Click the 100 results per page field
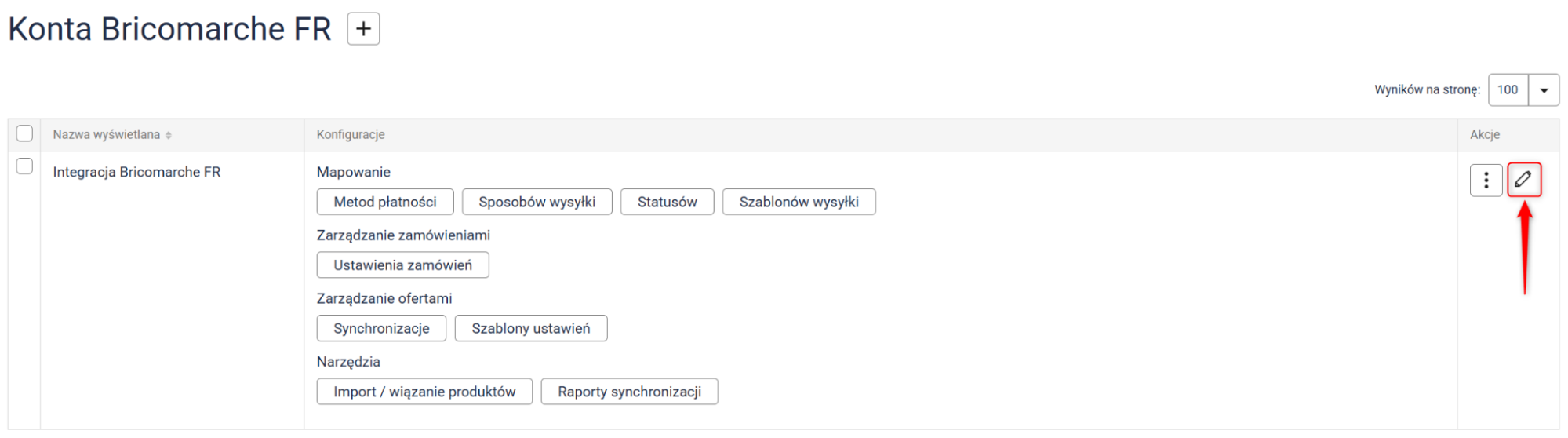This screenshot has width=1568, height=438. click(1508, 89)
